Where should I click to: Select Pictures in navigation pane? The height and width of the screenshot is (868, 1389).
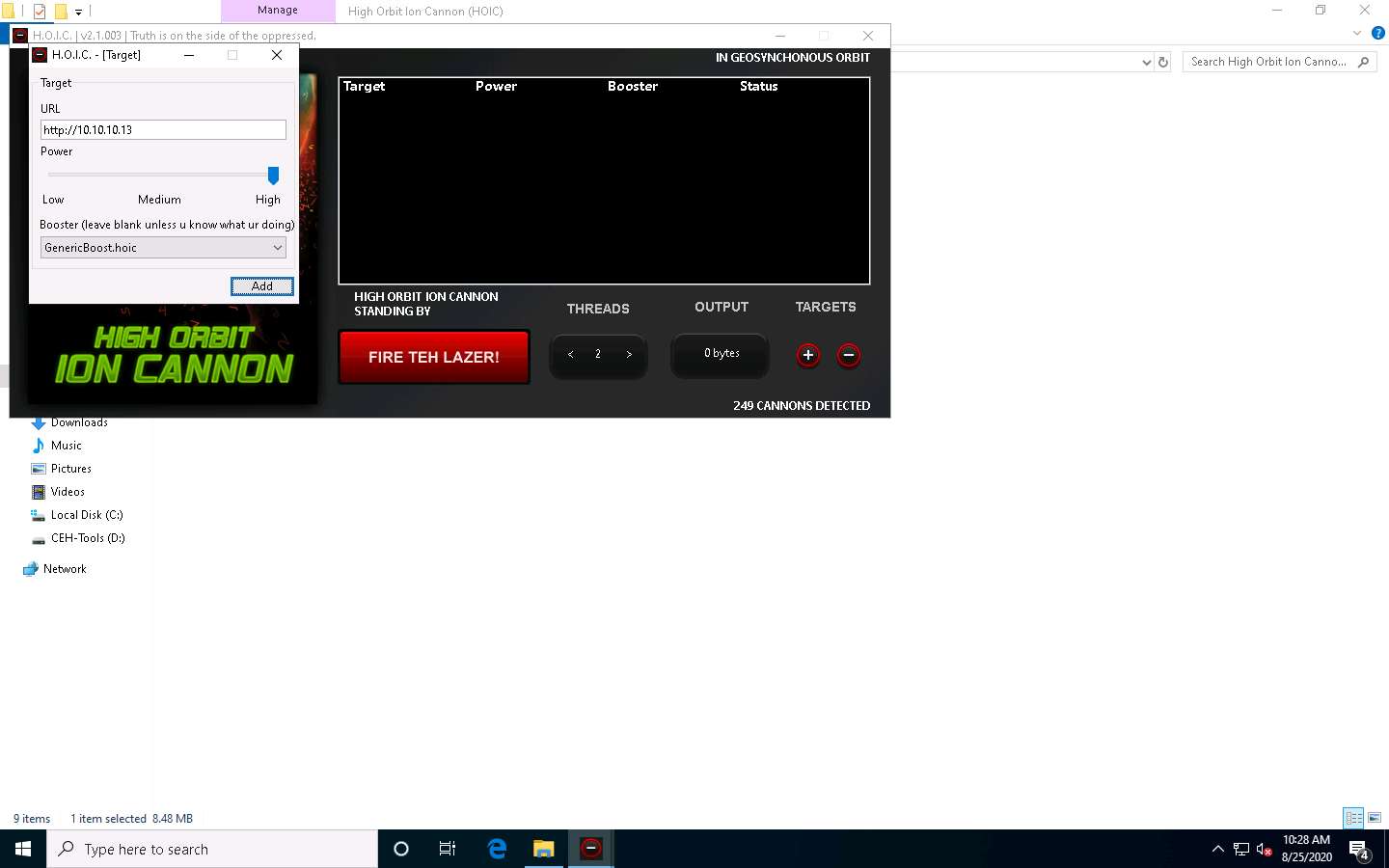tap(71, 469)
